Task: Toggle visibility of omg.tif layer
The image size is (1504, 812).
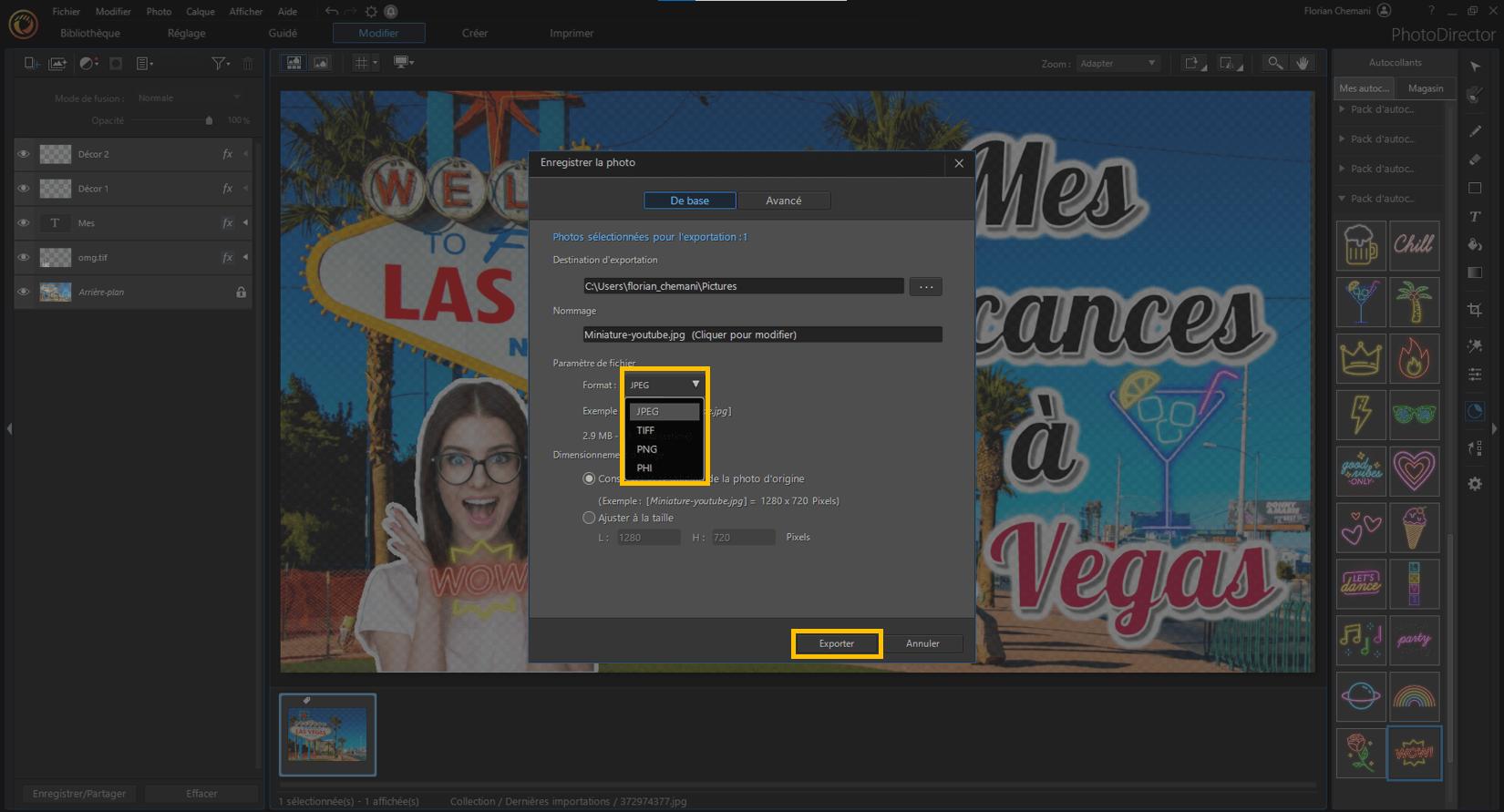Action: click(x=24, y=258)
